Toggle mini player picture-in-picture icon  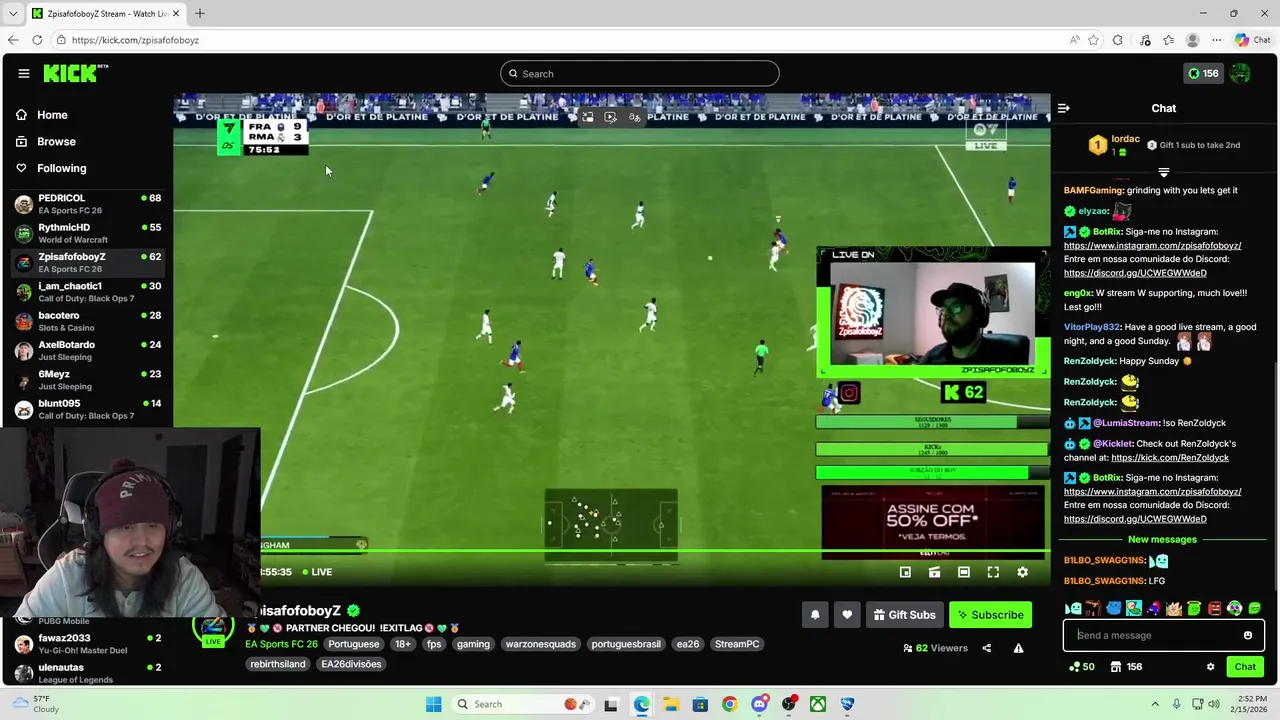[905, 572]
